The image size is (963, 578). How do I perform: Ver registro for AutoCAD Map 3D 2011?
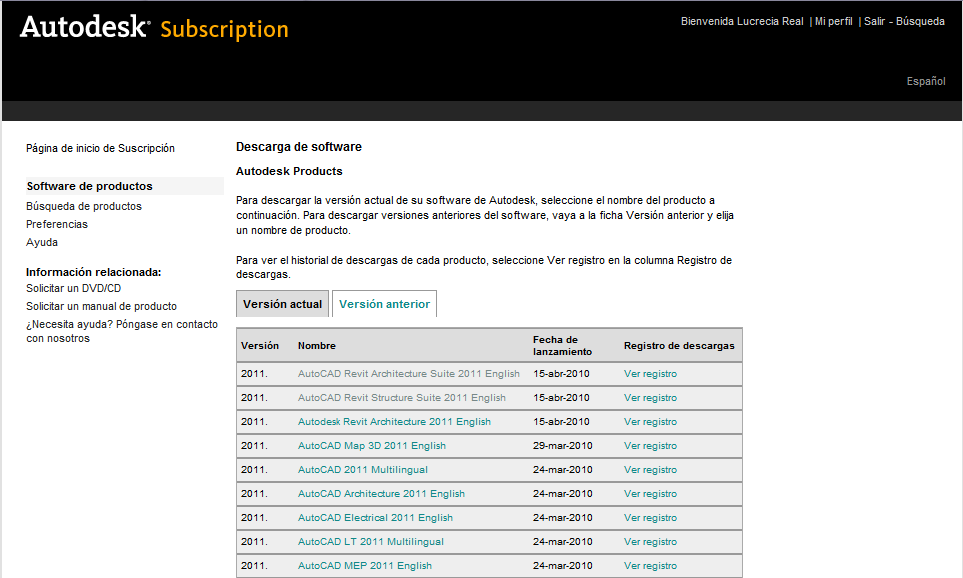click(x=650, y=445)
